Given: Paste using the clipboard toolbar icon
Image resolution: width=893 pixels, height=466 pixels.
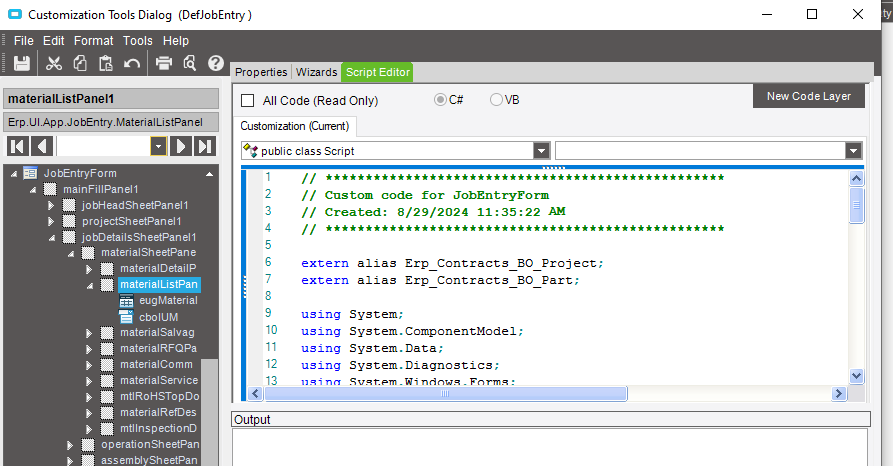Looking at the screenshot, I should 106,63.
